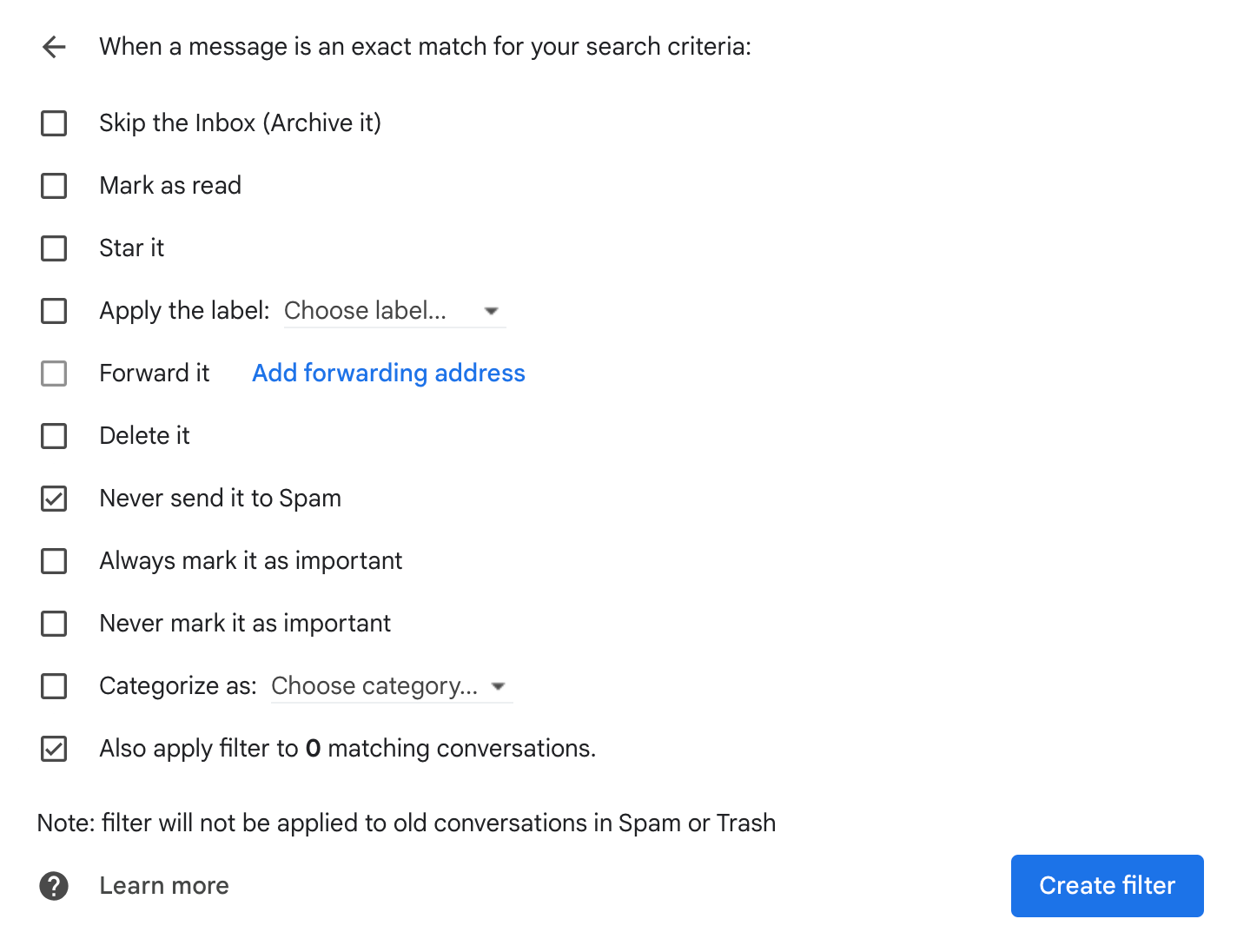Click the Learn more text
Viewport: 1237px width, 952px height.
[x=164, y=885]
